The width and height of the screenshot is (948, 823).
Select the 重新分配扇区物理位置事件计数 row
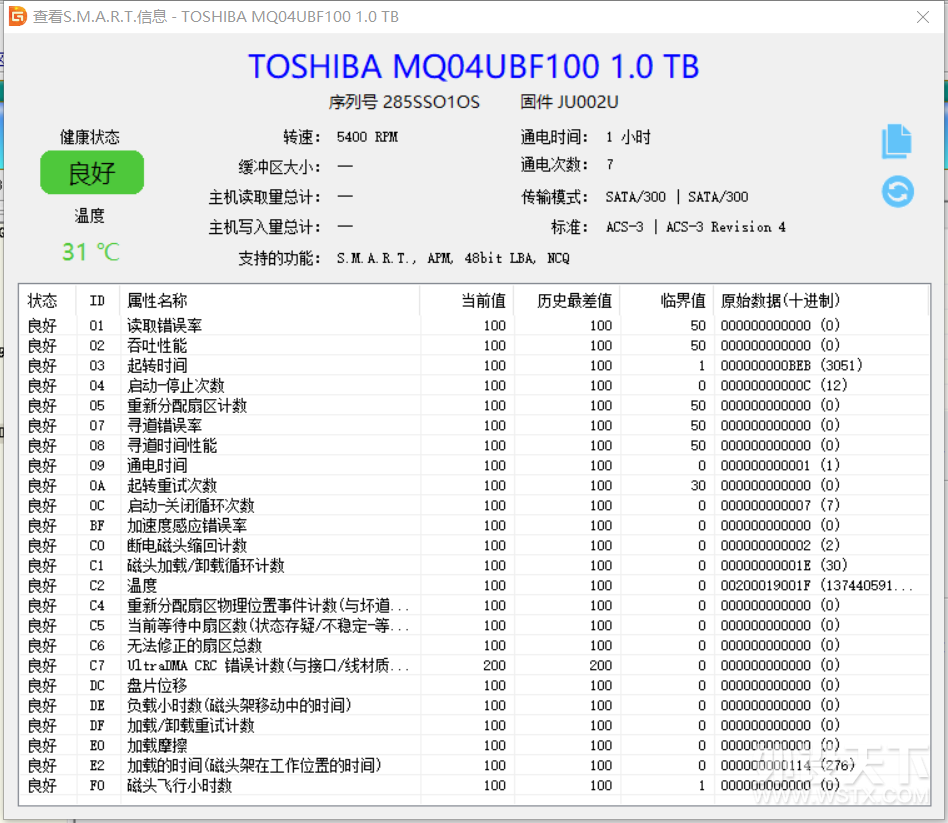(x=475, y=605)
